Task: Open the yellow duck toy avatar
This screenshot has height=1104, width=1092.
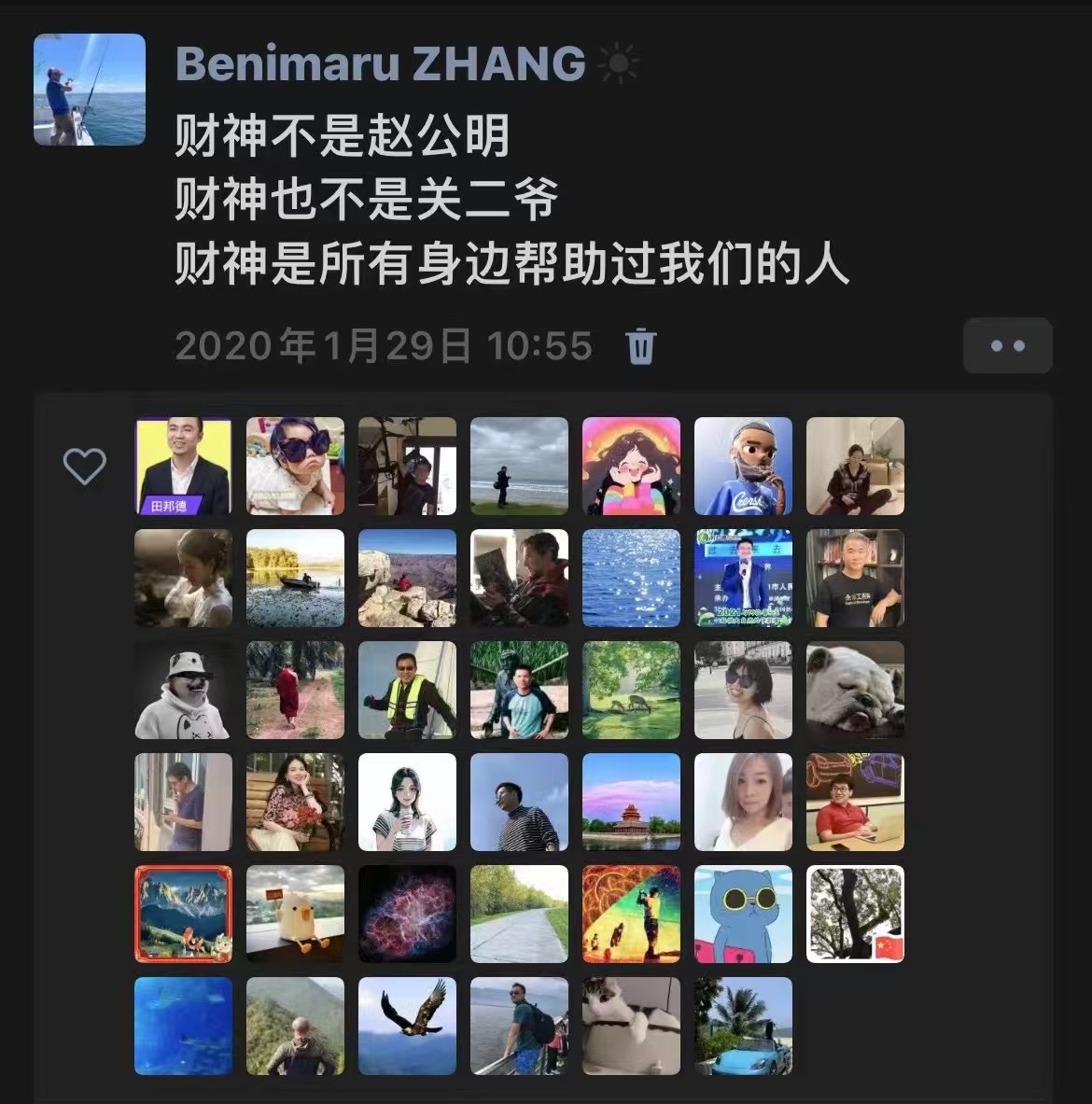Action: click(295, 914)
